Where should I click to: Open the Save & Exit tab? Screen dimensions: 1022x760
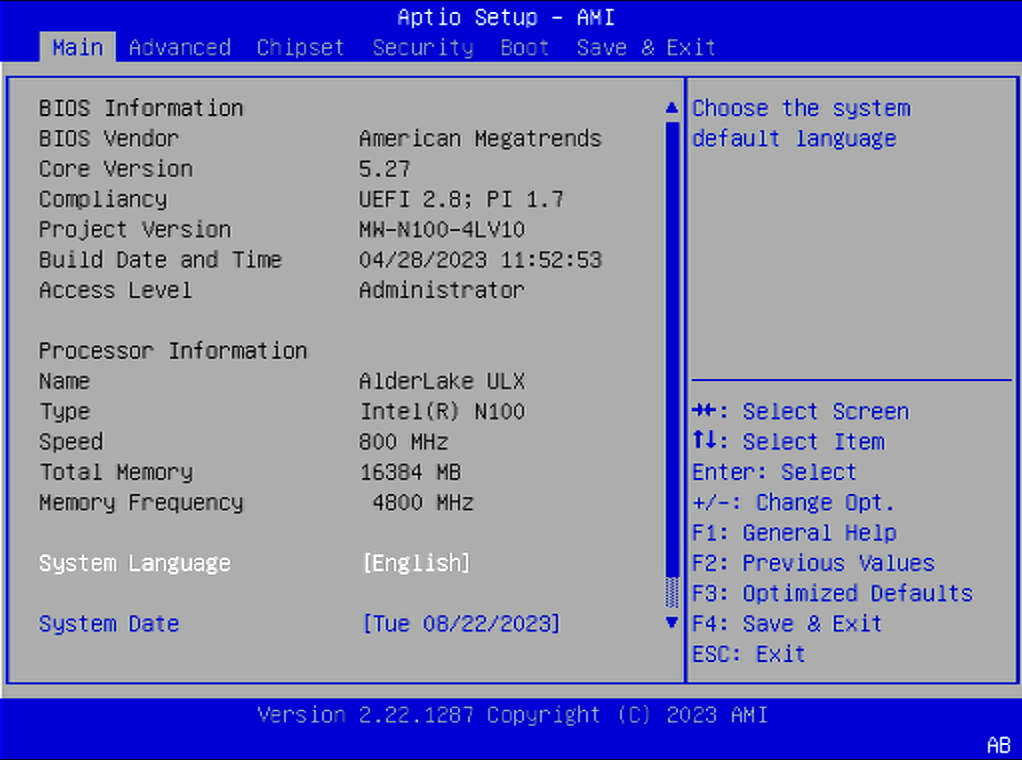pos(646,48)
